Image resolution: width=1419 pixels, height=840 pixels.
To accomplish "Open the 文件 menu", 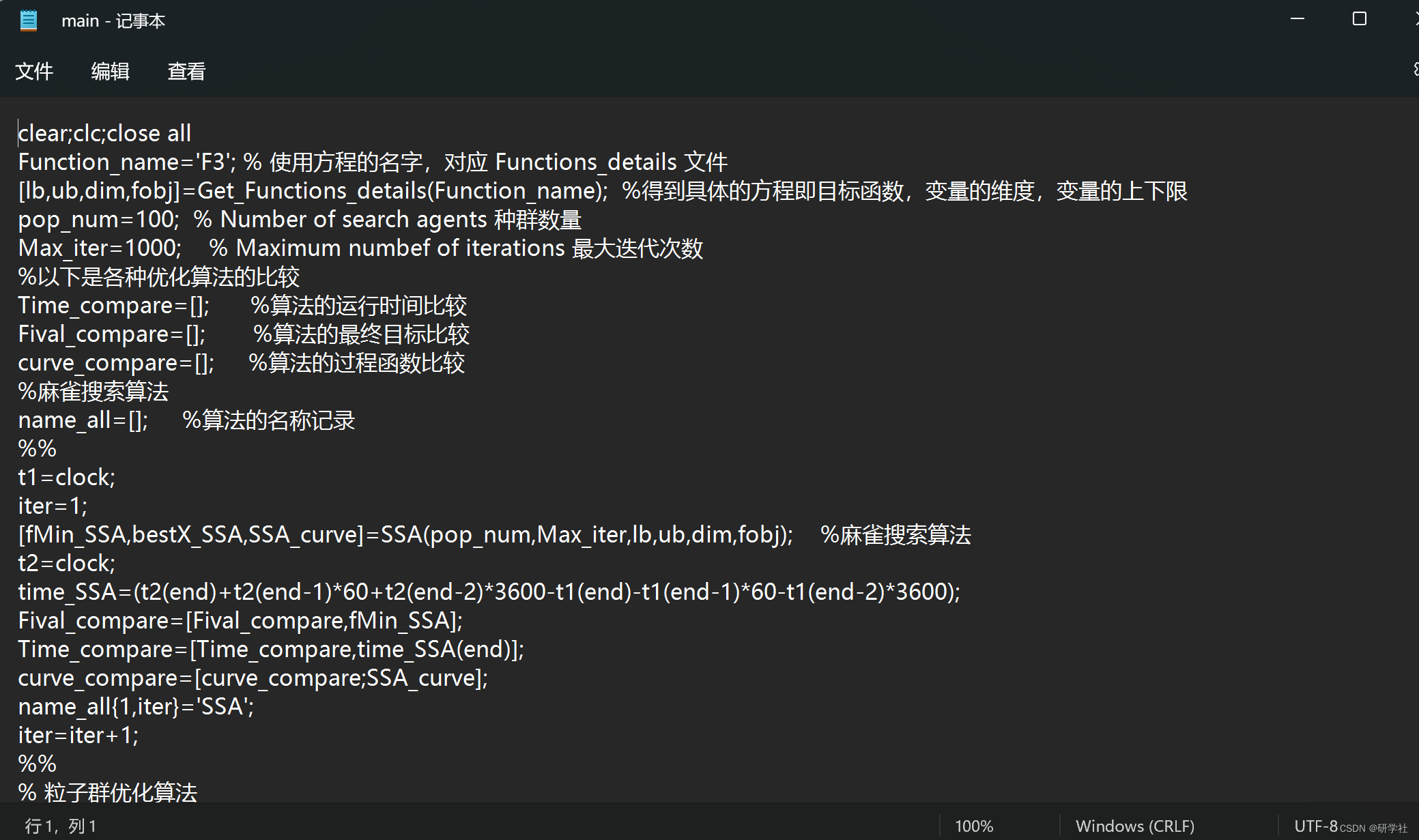I will click(x=34, y=71).
